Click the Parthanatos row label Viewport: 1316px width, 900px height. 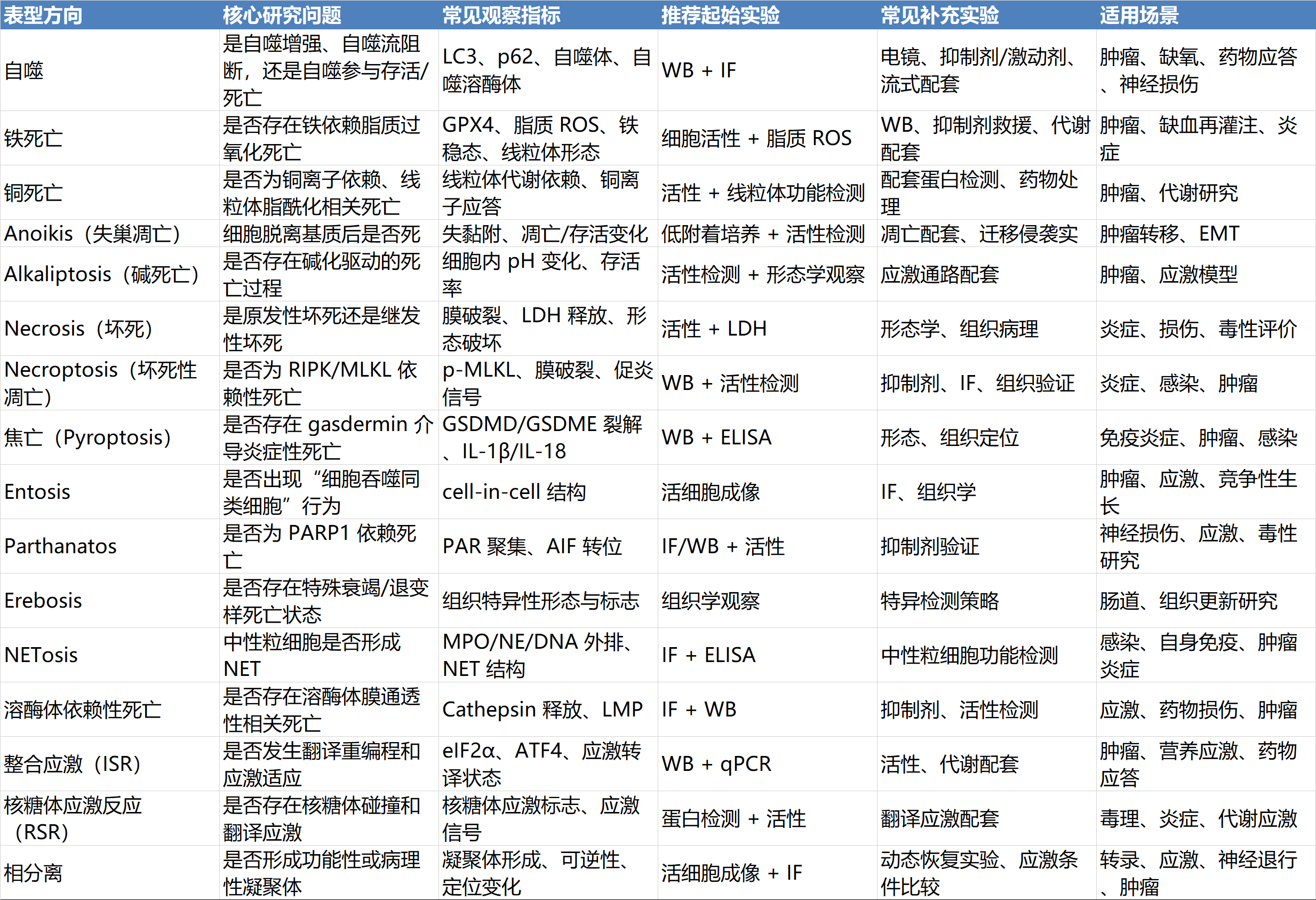(x=60, y=546)
